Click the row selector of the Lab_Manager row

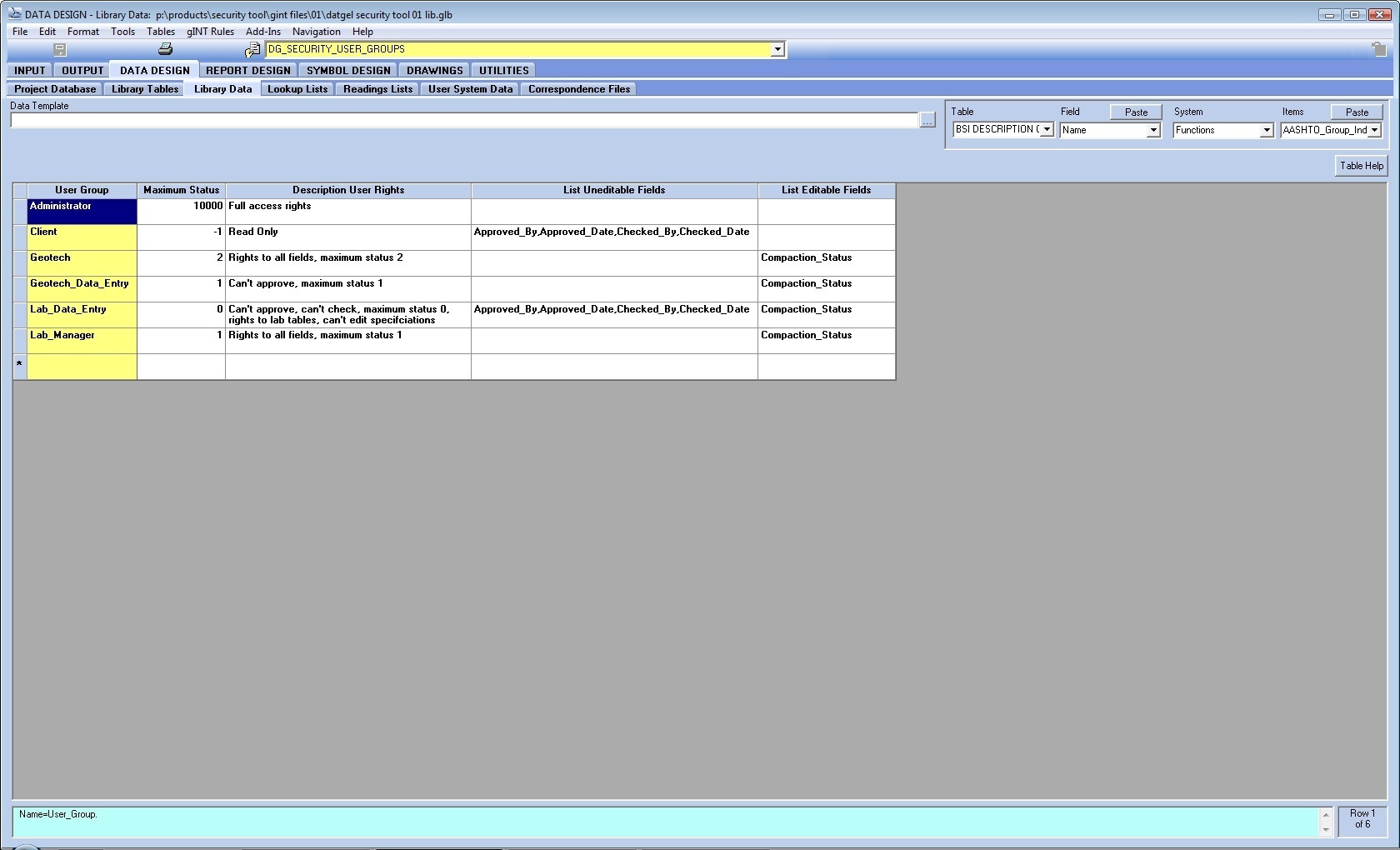point(20,341)
